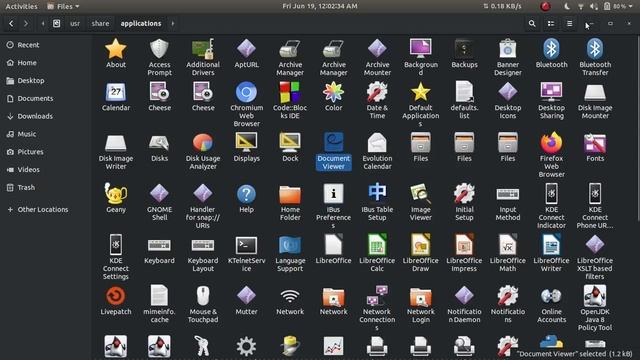This screenshot has height=360, width=640.
Task: Select the Evolution Calendar icon
Action: point(377,143)
